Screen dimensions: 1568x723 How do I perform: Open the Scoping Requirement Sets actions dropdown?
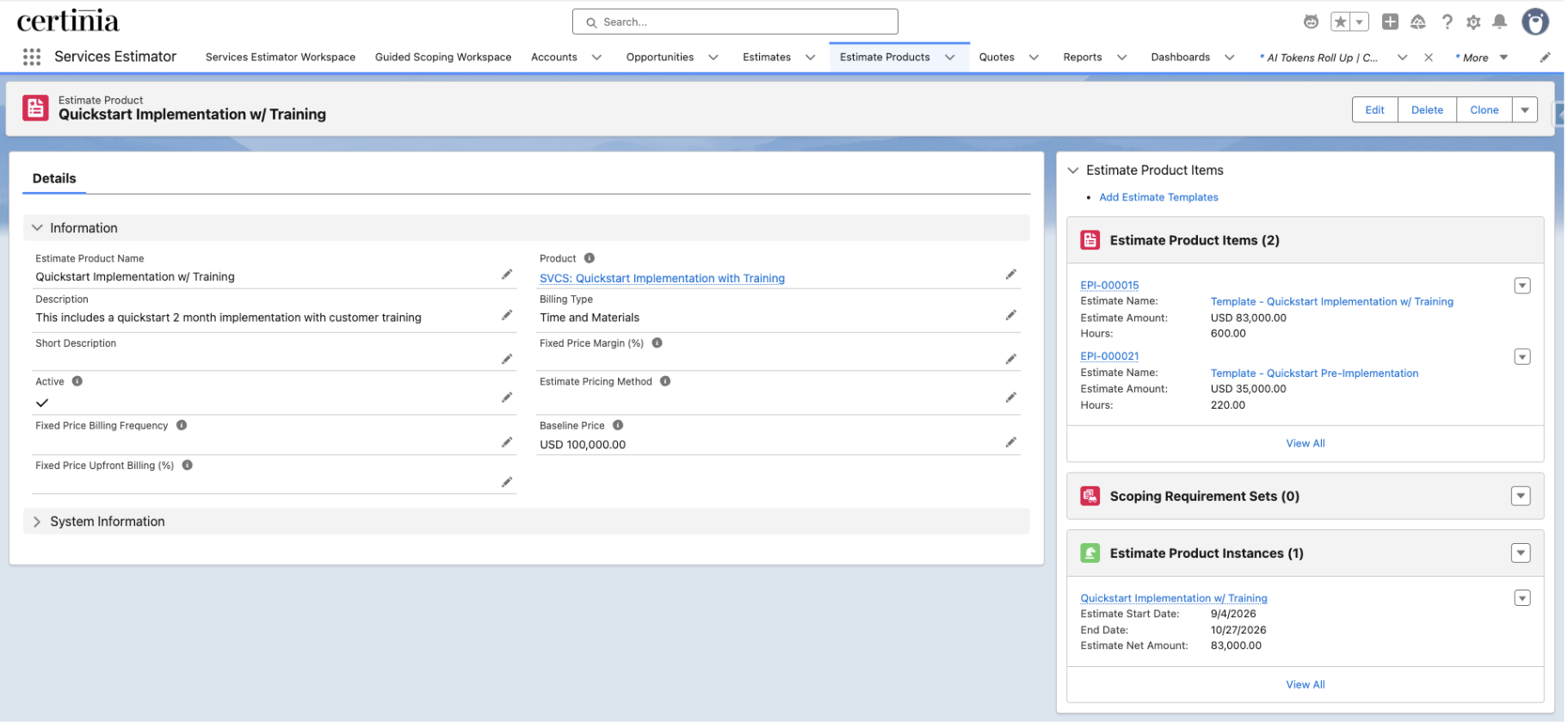1521,497
